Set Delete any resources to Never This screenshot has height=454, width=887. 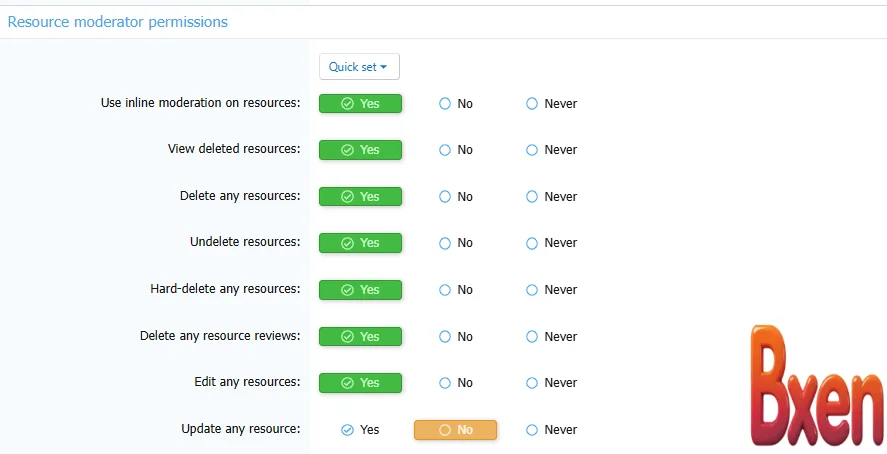point(551,197)
